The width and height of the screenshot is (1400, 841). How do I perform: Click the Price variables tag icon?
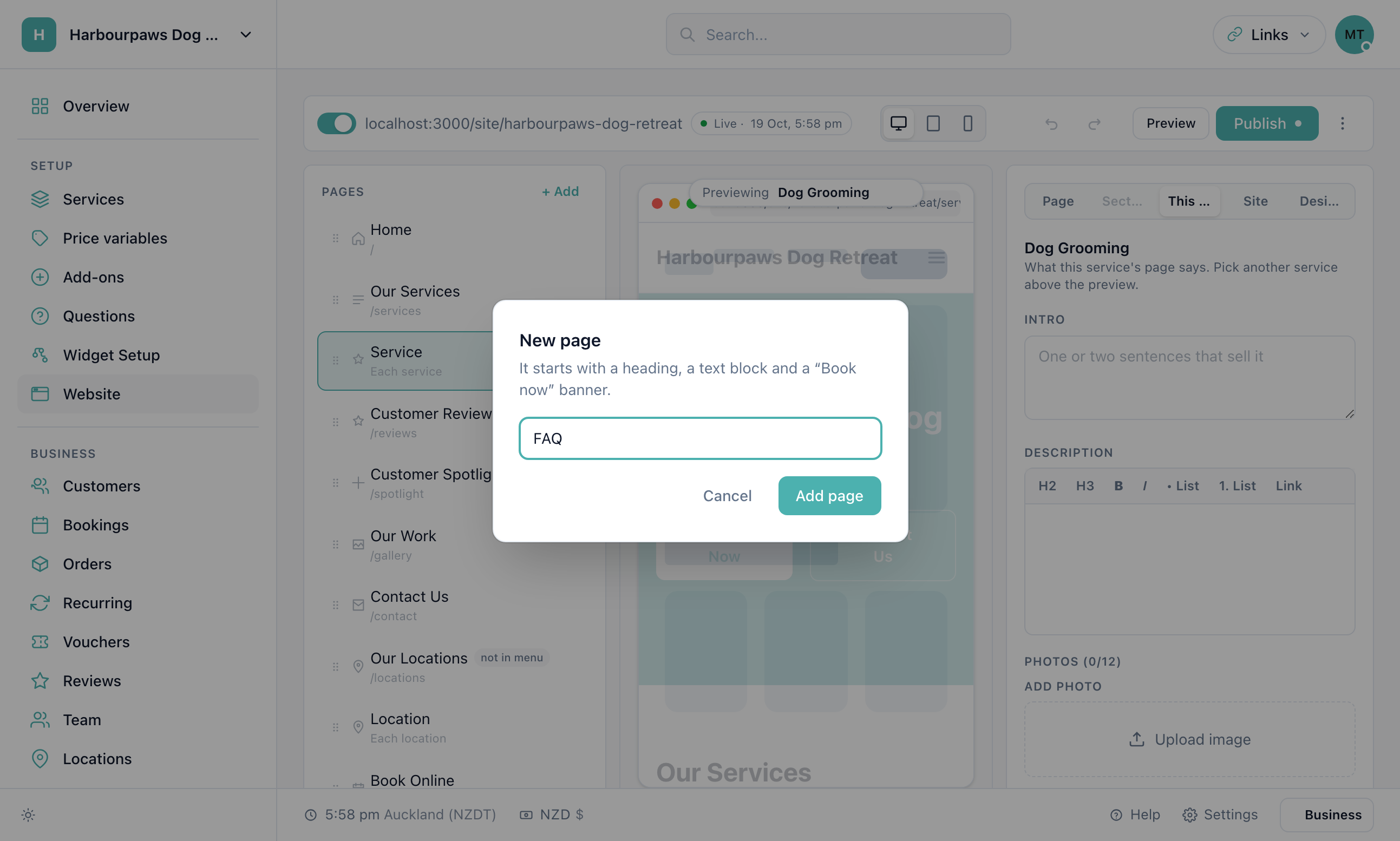[x=40, y=238]
